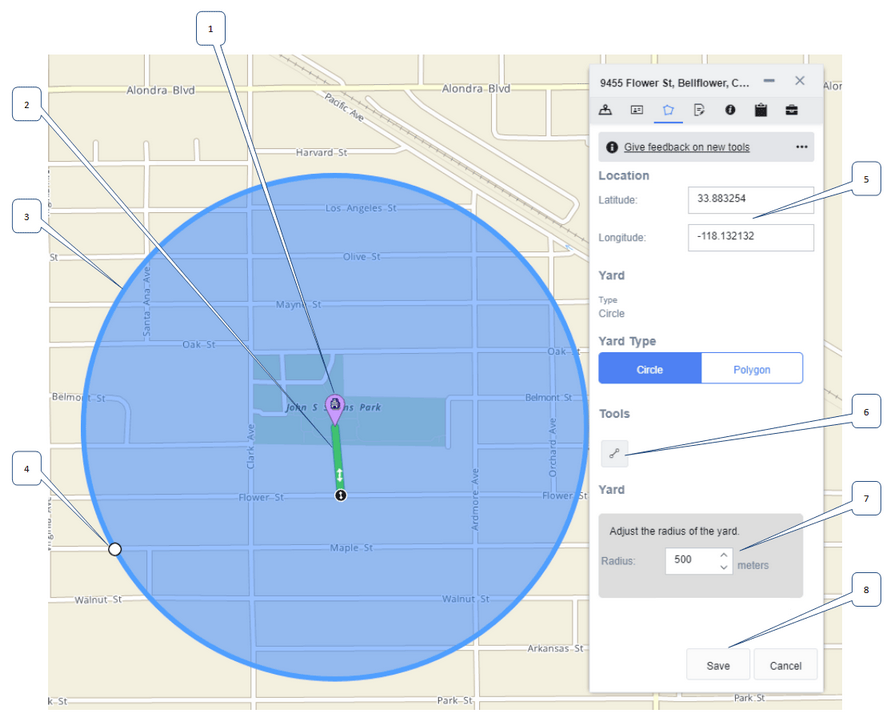The height and width of the screenshot is (714, 891).
Task: Increase the radius using the up stepper arrow
Action: (x=723, y=555)
